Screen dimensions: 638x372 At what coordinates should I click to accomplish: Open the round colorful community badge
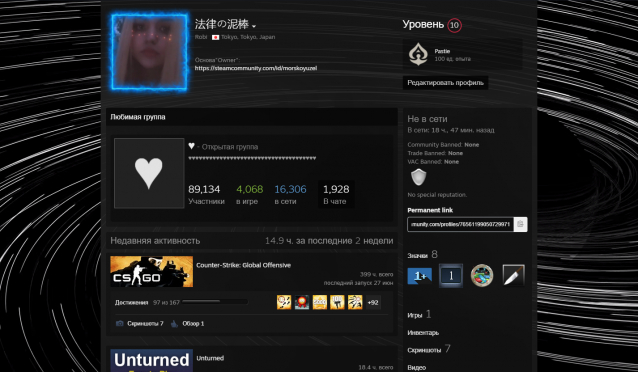[482, 275]
